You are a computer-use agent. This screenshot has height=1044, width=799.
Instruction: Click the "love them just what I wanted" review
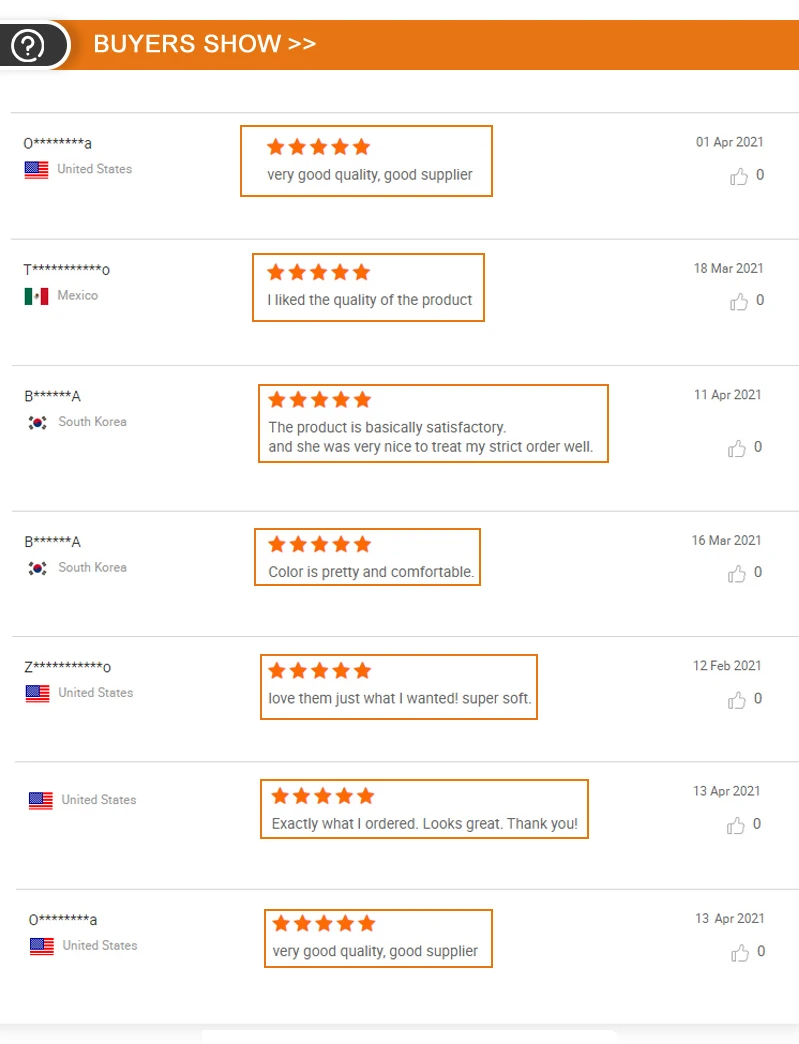(399, 698)
